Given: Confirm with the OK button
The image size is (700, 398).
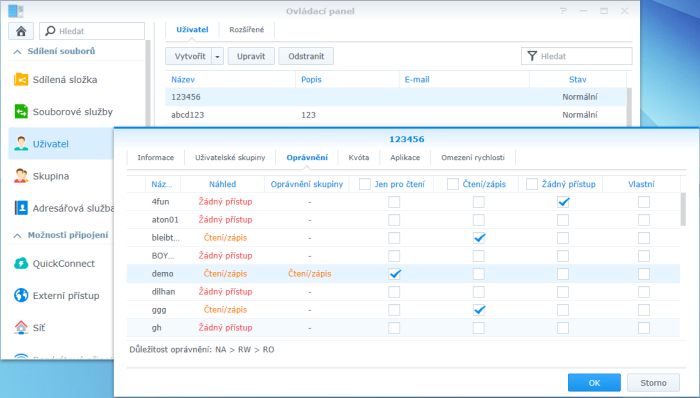Looking at the screenshot, I should click(x=594, y=383).
